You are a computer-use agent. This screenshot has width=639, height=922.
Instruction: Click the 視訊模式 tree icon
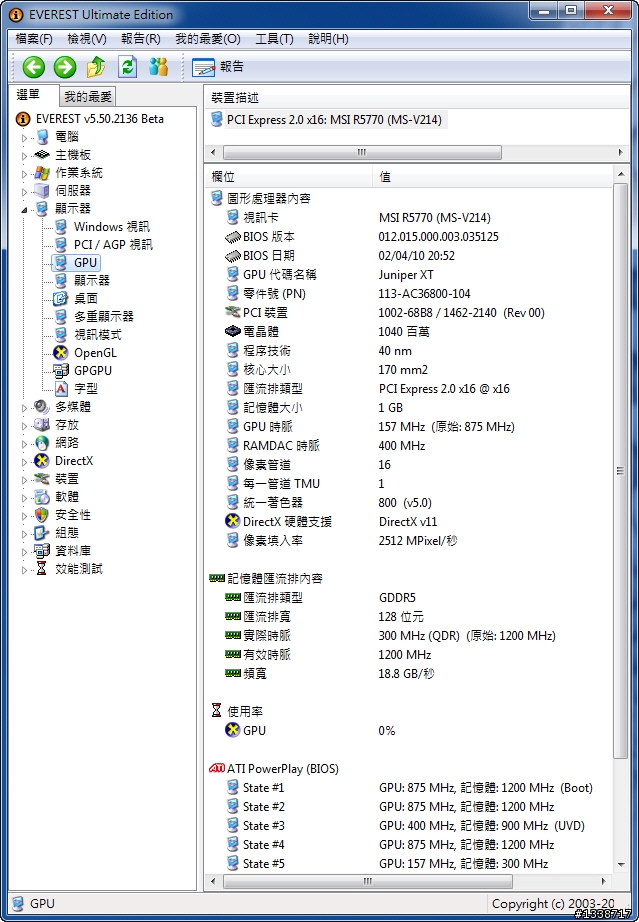point(61,335)
